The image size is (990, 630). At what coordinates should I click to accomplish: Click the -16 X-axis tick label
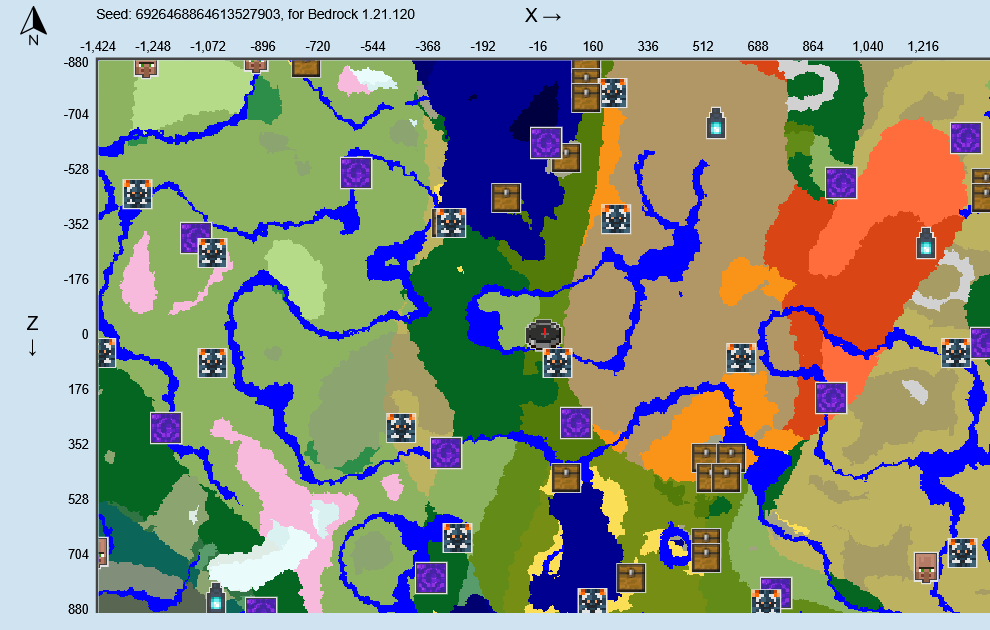pos(537,46)
